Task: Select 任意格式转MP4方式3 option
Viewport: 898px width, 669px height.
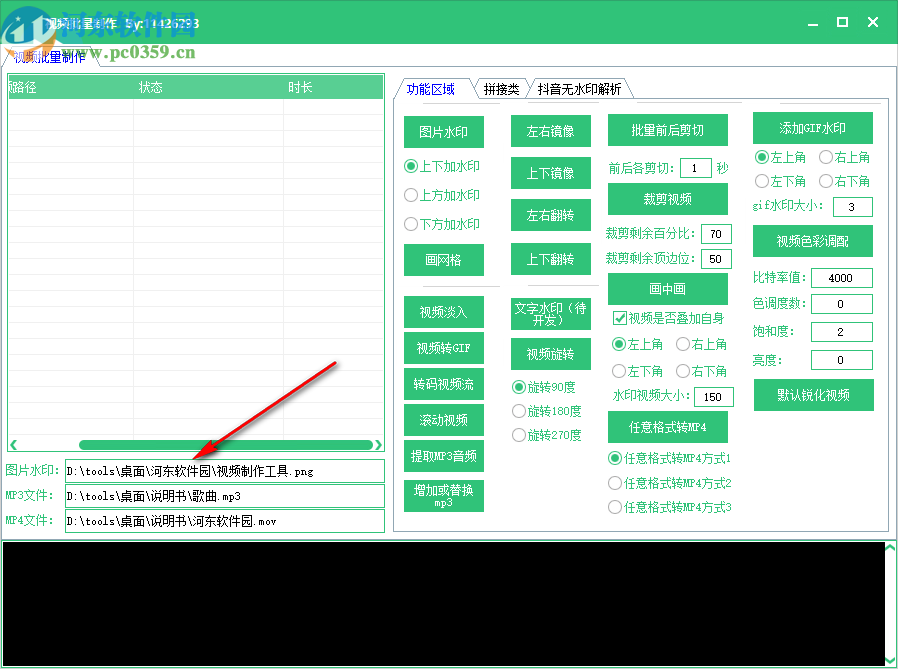Action: (669, 507)
